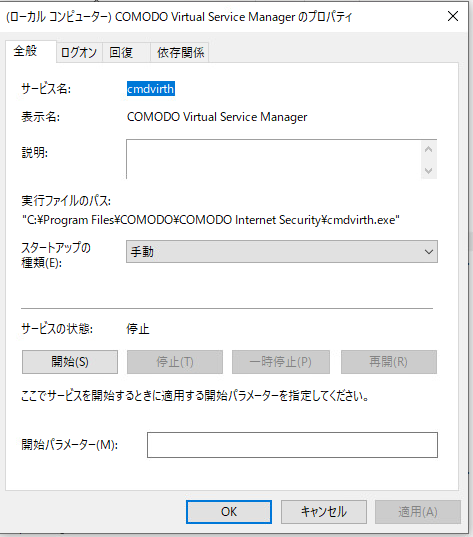Image resolution: width=473 pixels, height=537 pixels.
Task: Confirm with the OK button
Action: pyautogui.click(x=229, y=512)
